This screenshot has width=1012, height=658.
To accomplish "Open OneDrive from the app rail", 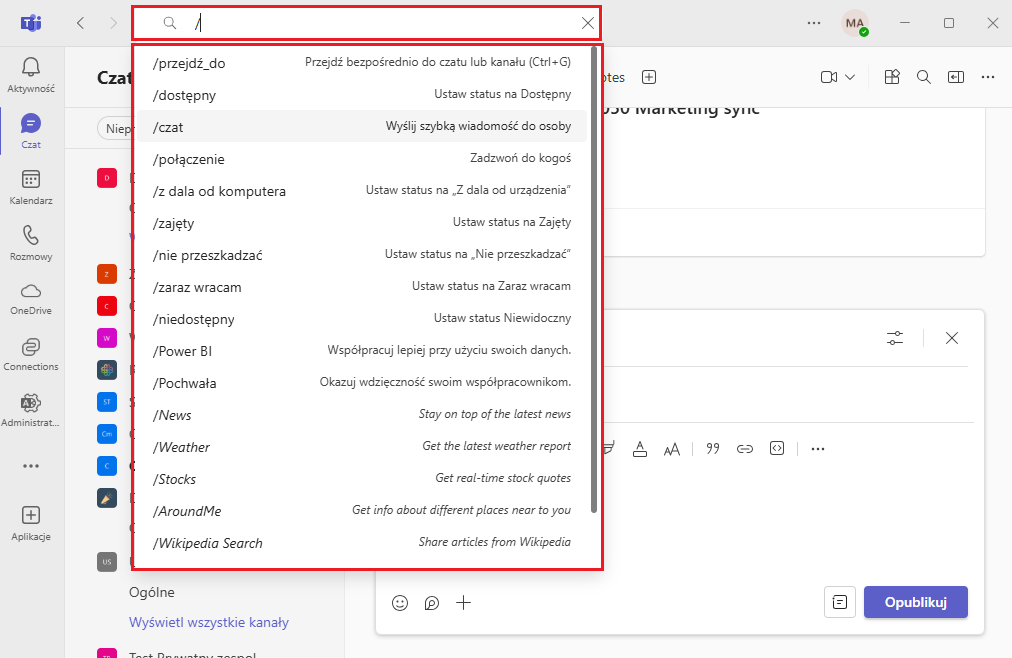I will coord(31,299).
